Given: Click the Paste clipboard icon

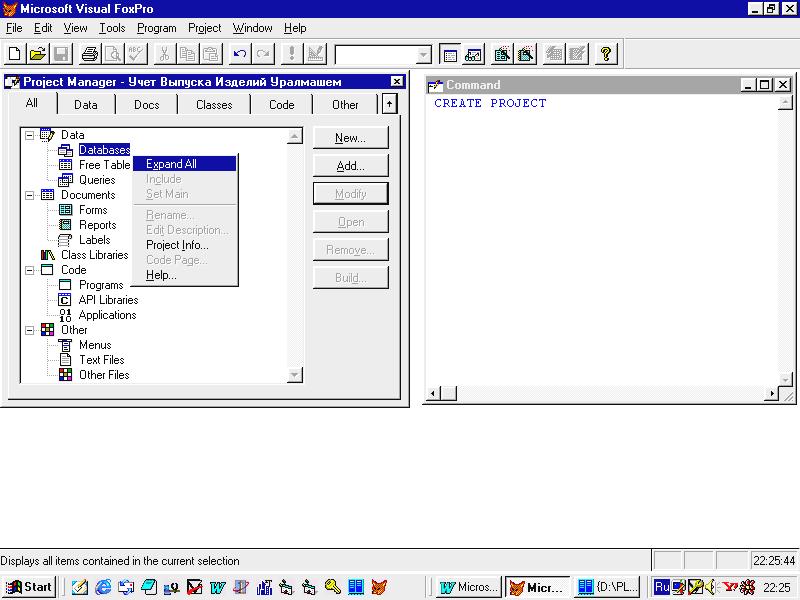Looking at the screenshot, I should 211,54.
